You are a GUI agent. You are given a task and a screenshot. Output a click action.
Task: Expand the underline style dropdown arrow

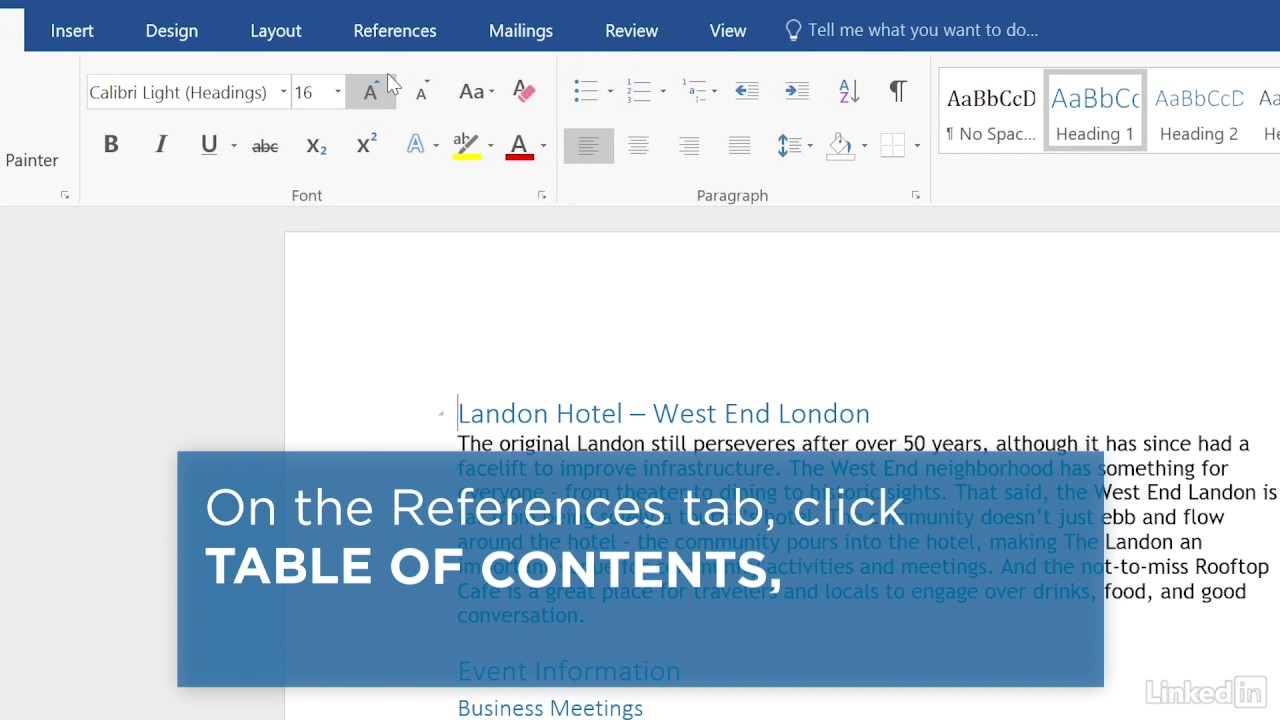pyautogui.click(x=234, y=146)
